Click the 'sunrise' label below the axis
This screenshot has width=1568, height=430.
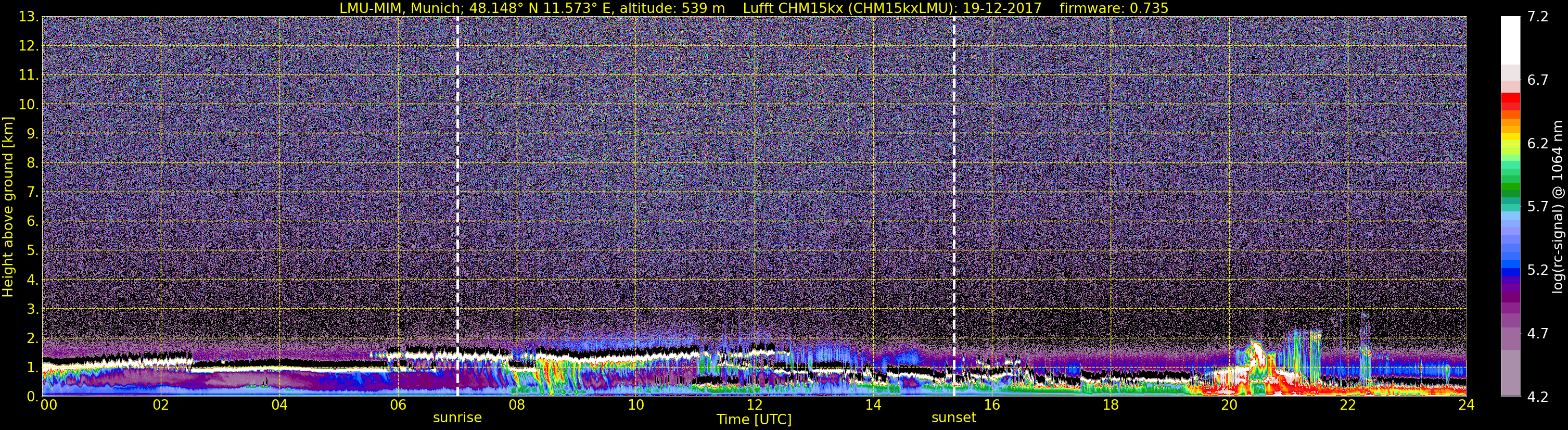coord(457,418)
